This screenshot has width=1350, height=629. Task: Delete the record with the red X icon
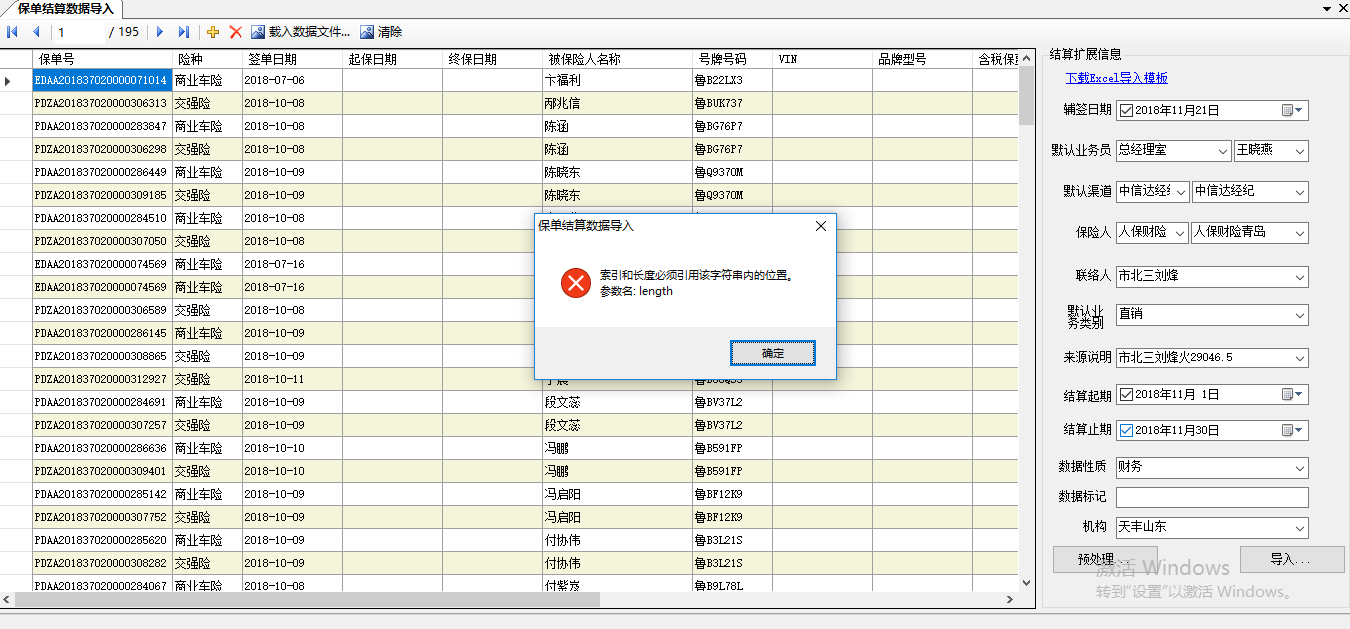[236, 32]
